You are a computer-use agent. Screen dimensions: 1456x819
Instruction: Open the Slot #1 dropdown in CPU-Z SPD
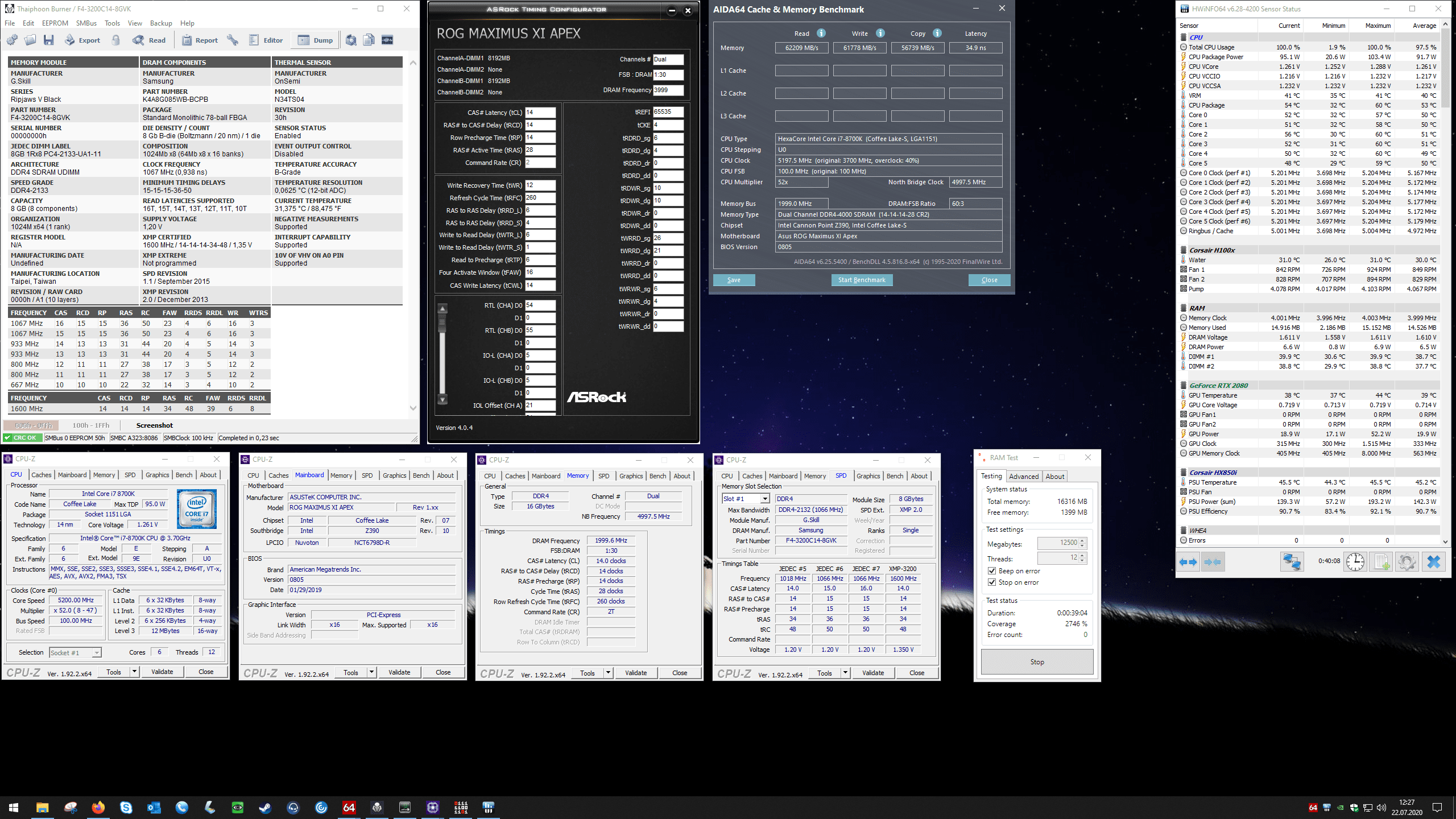tap(765, 499)
